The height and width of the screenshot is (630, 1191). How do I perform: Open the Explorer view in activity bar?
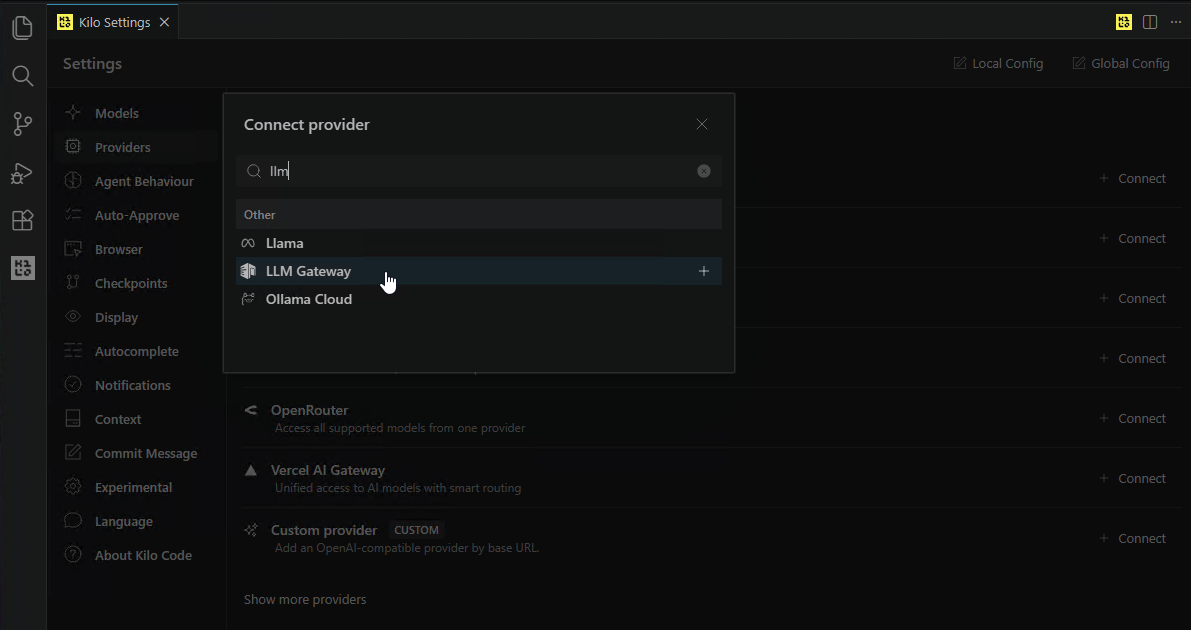[23, 28]
